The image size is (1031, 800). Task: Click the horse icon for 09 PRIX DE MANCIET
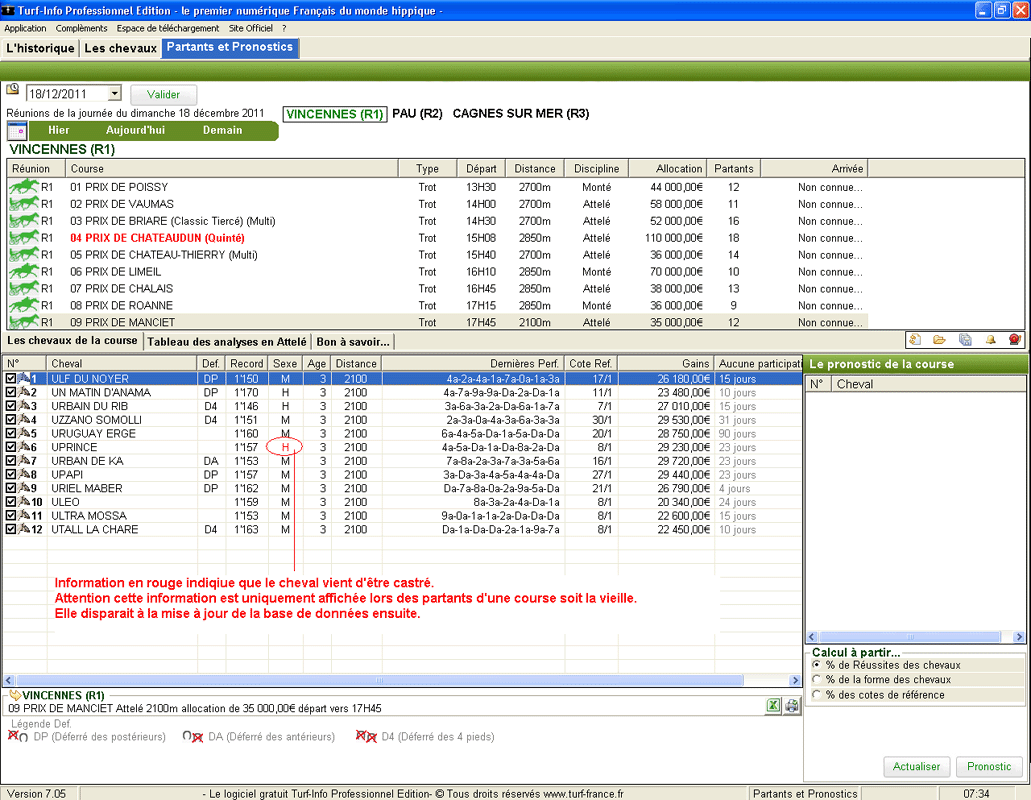pyautogui.click(x=24, y=322)
